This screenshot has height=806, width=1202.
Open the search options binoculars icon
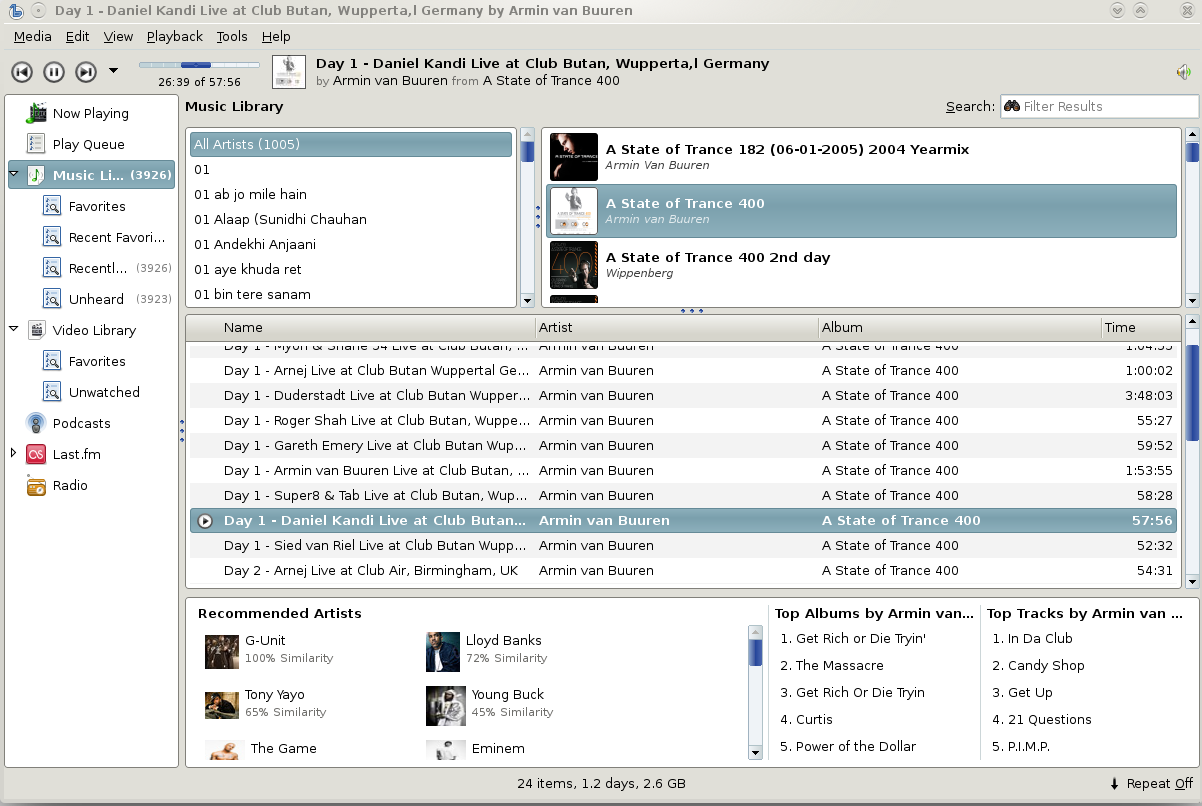click(1012, 106)
